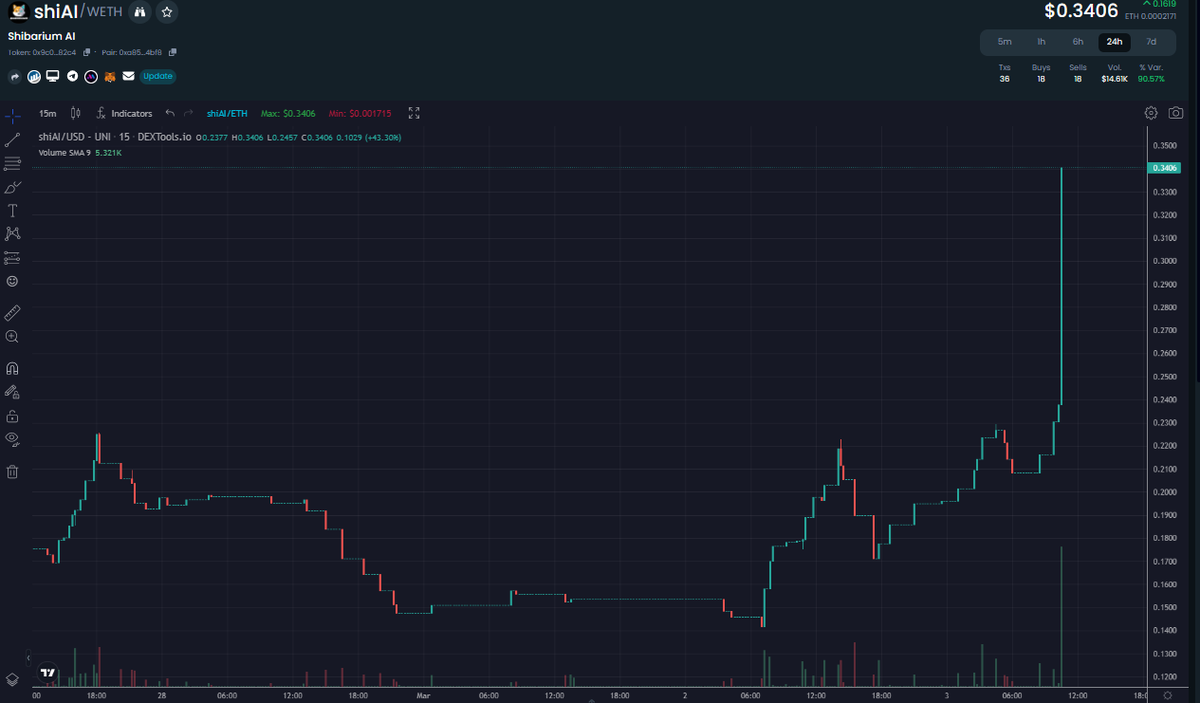
Task: Copy the pair address 0xa85...4bf8
Action: pyautogui.click(x=173, y=52)
